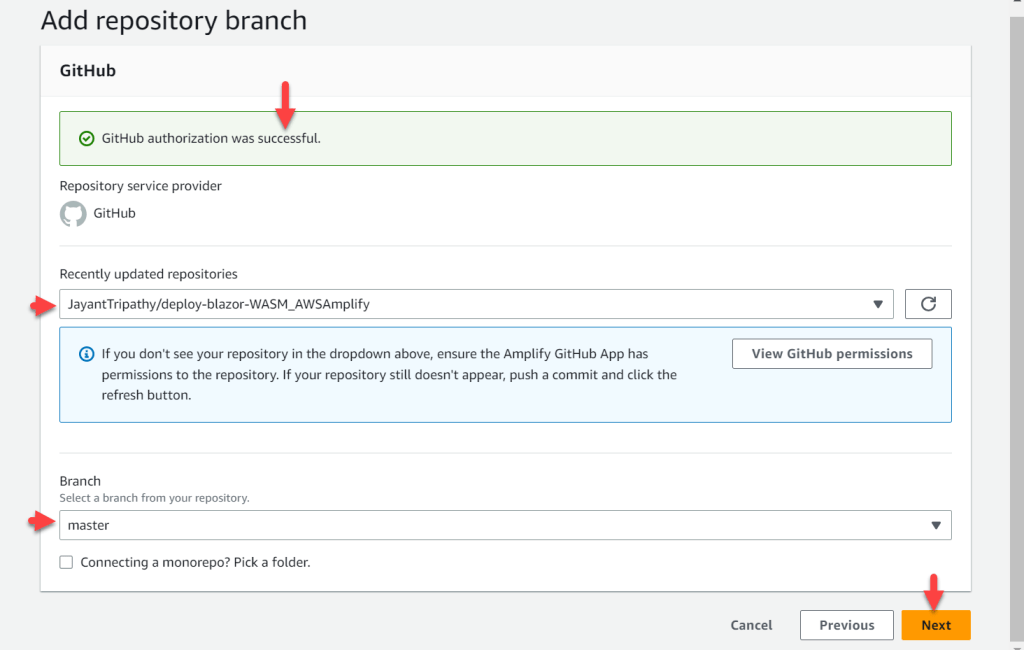Click the 'Repository service provider' label
1024x650 pixels.
point(140,186)
